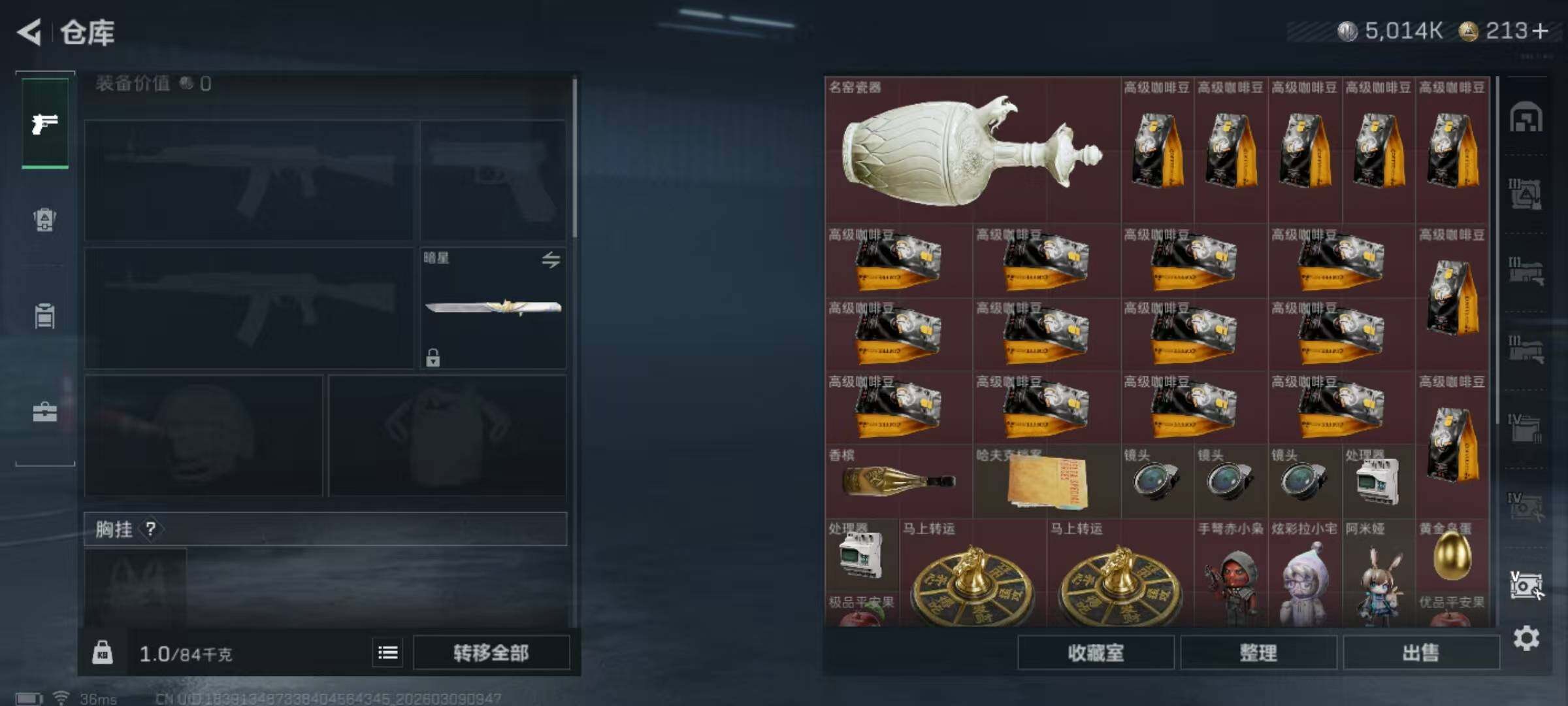Click the plus icon beside 213 currency
The image size is (1568, 706).
pos(1540,31)
